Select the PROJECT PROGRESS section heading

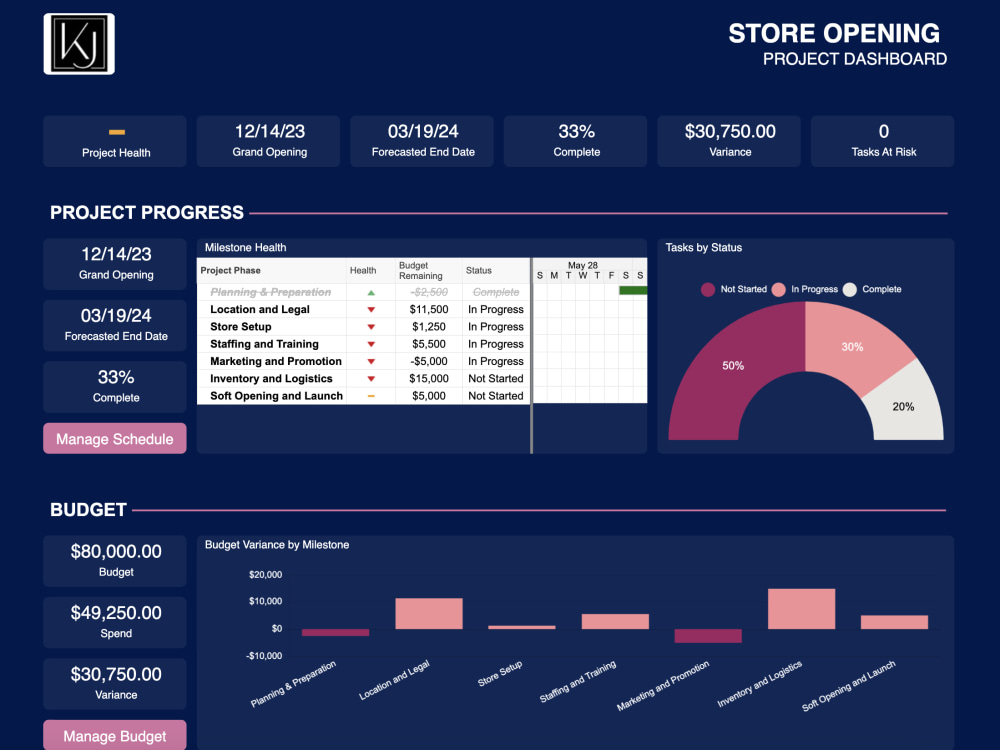146,212
